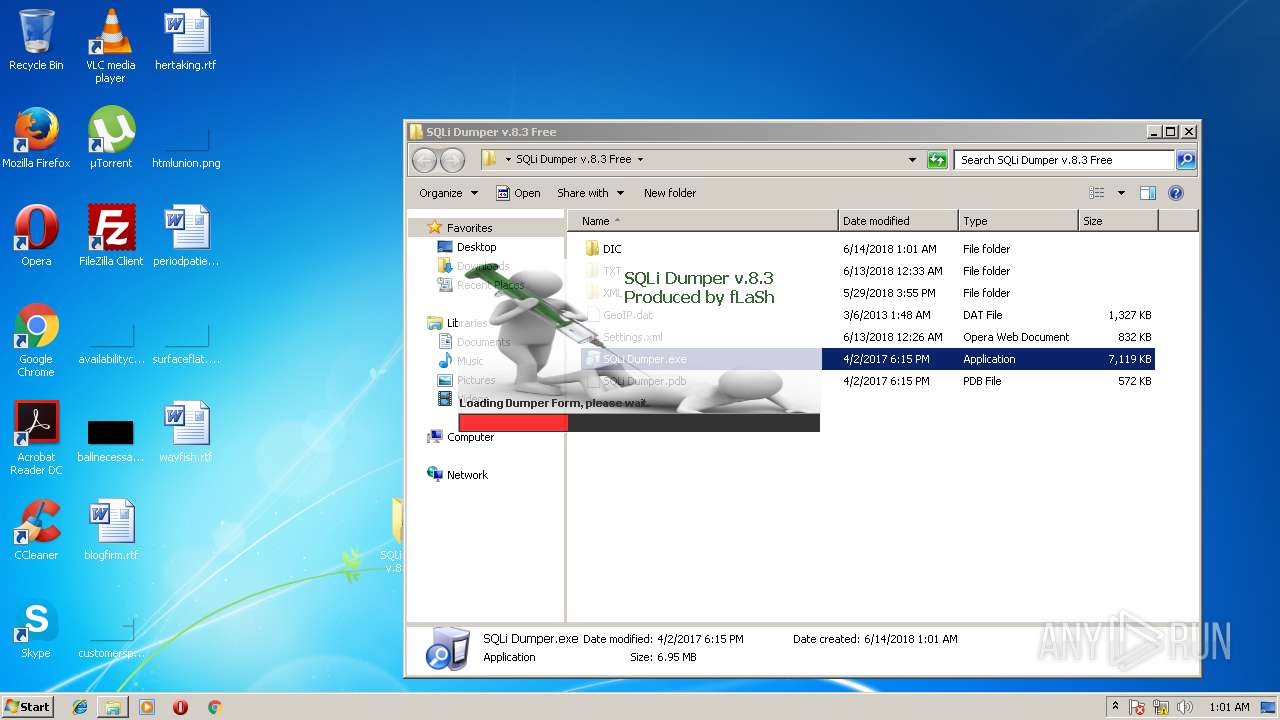Open the Share with dropdown menu
Viewport: 1280px width, 720px height.
click(590, 193)
